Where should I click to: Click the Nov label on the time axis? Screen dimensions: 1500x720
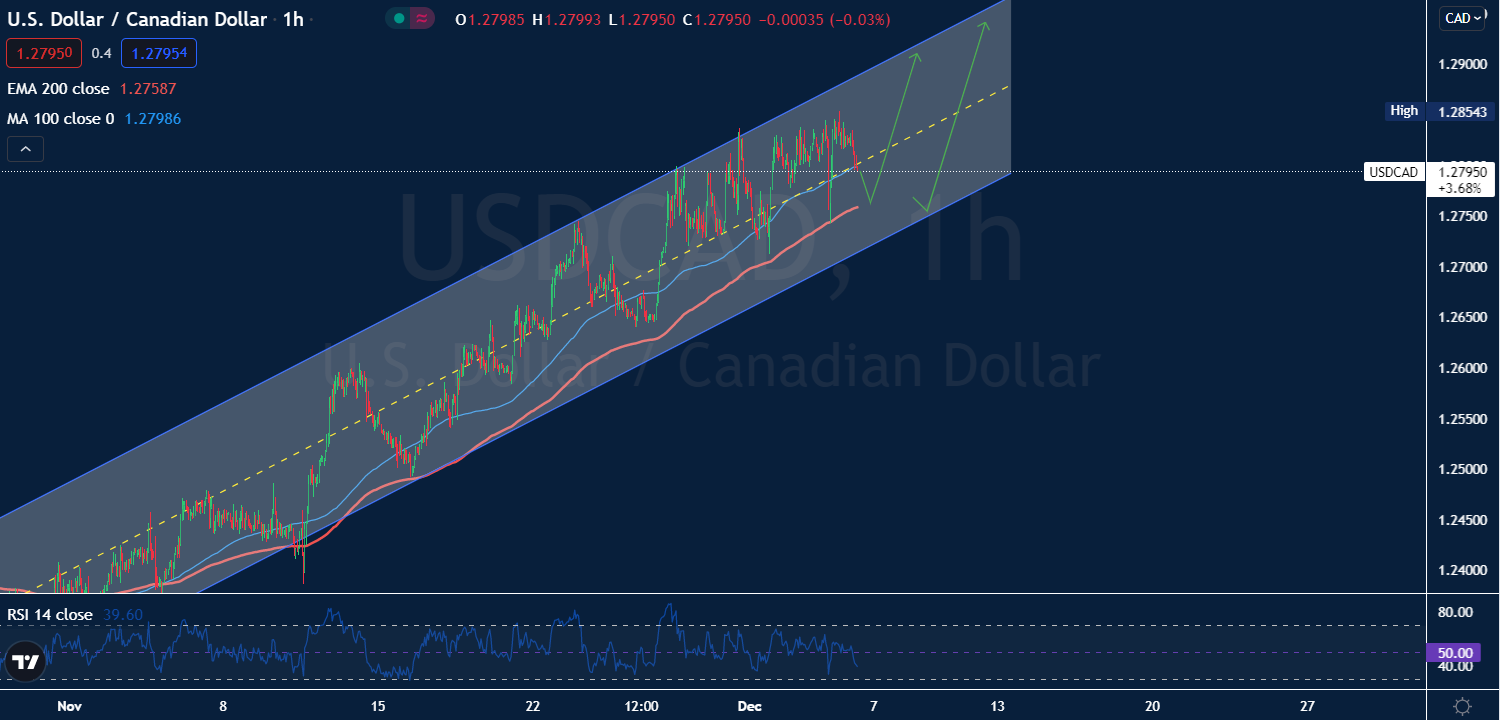[x=69, y=706]
